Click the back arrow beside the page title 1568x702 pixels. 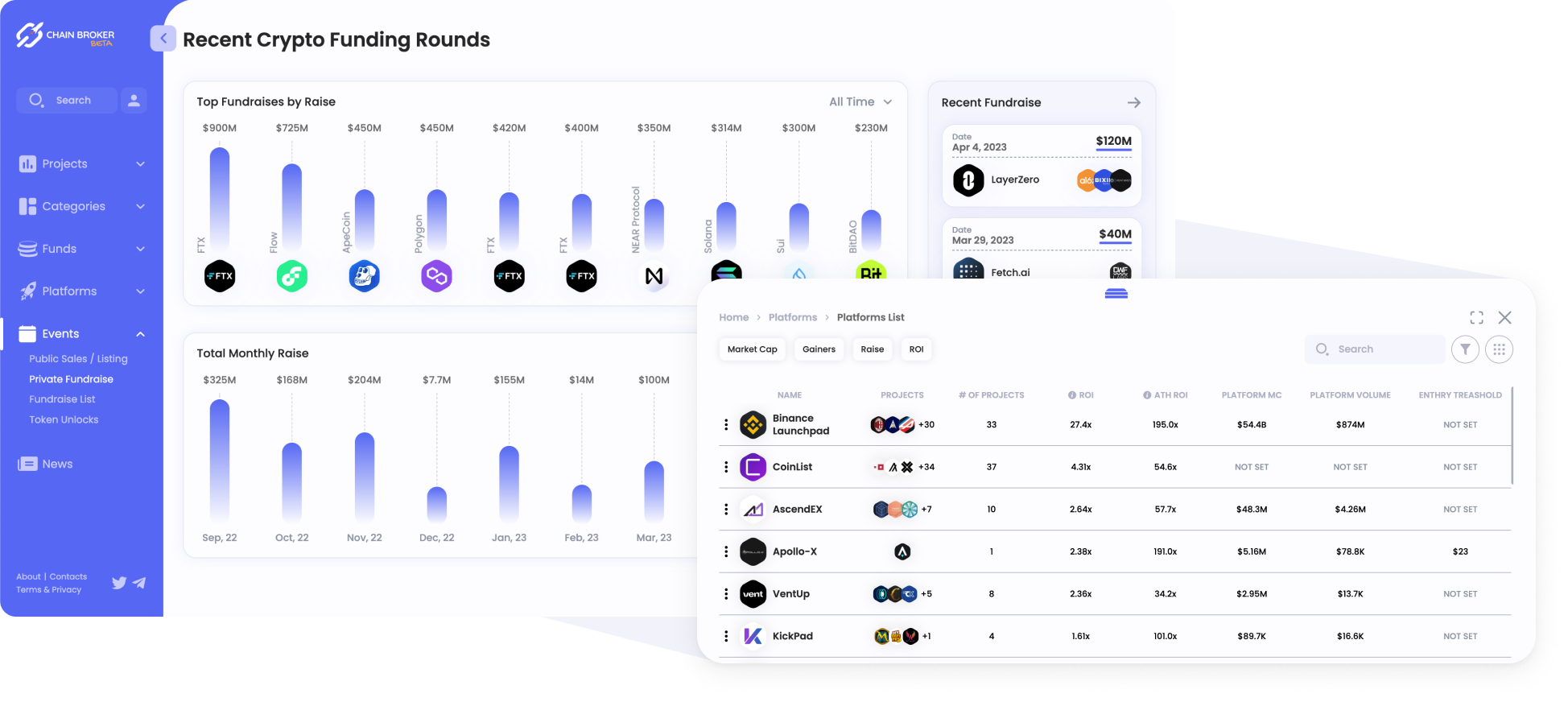163,39
